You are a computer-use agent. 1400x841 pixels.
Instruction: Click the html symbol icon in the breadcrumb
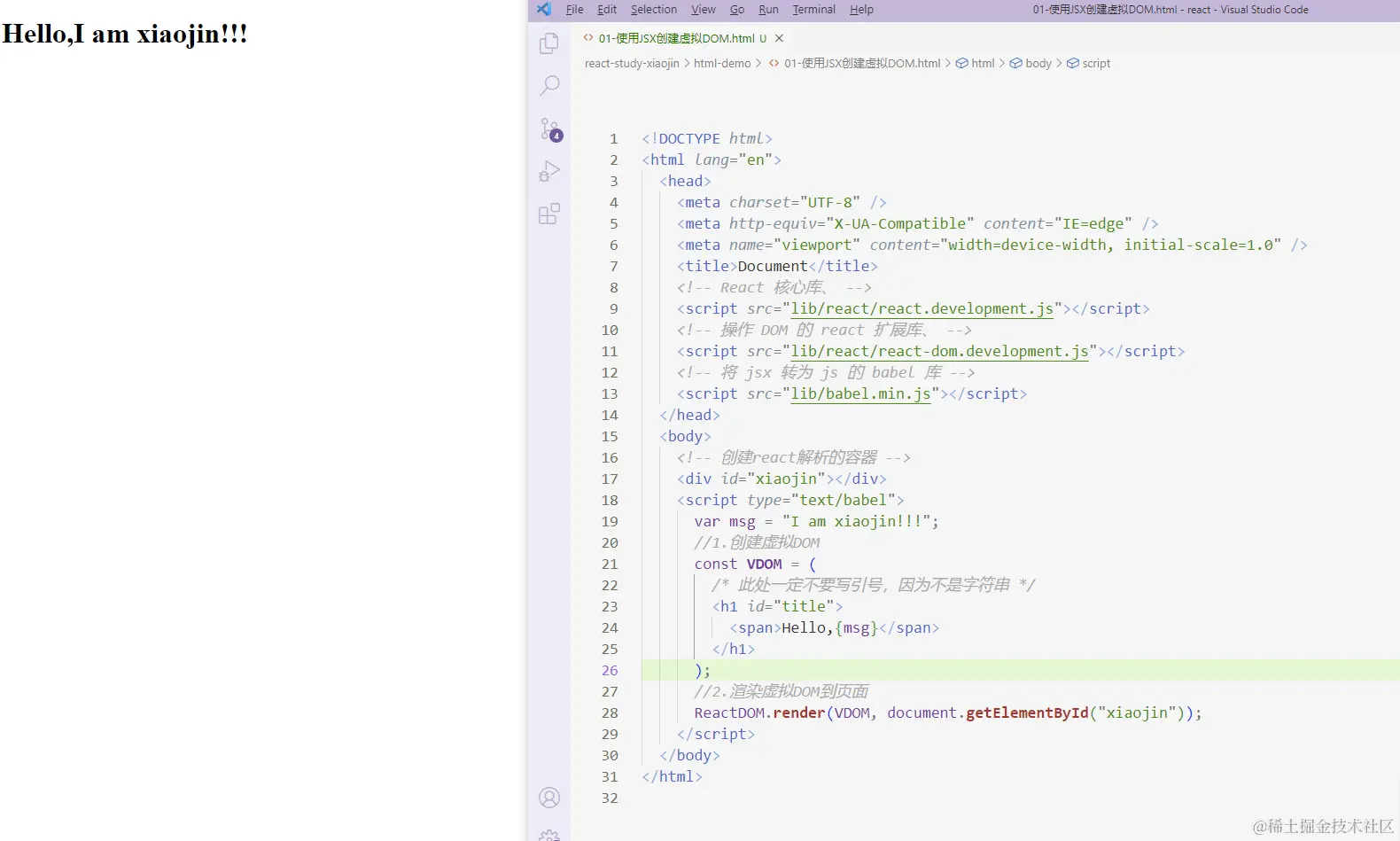click(x=961, y=63)
